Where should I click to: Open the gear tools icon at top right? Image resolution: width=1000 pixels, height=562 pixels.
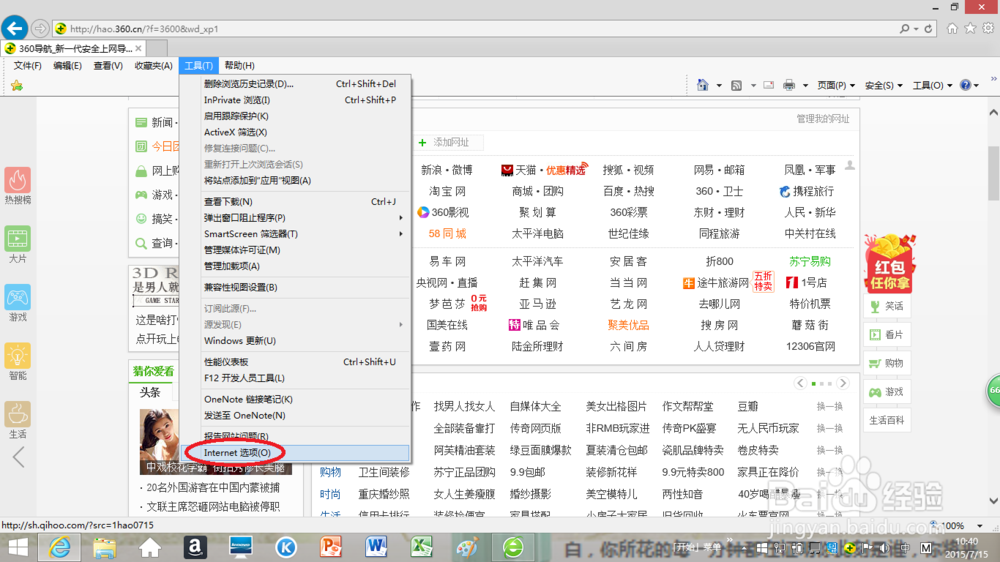pos(988,28)
